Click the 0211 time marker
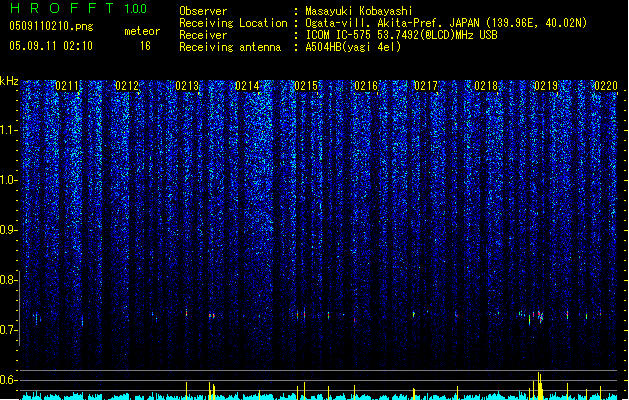The width and height of the screenshot is (629, 400). click(67, 86)
